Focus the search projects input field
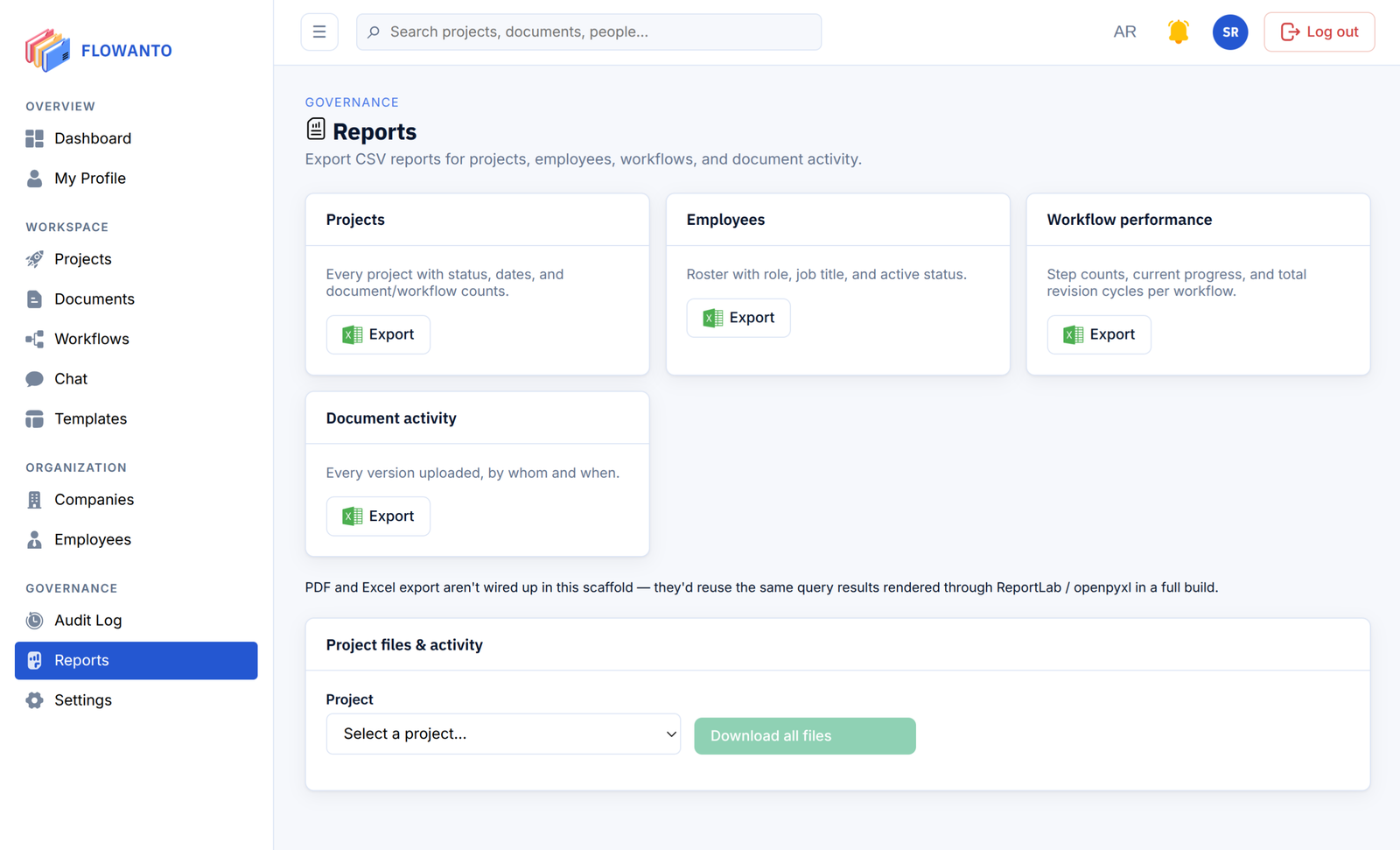 tap(589, 32)
